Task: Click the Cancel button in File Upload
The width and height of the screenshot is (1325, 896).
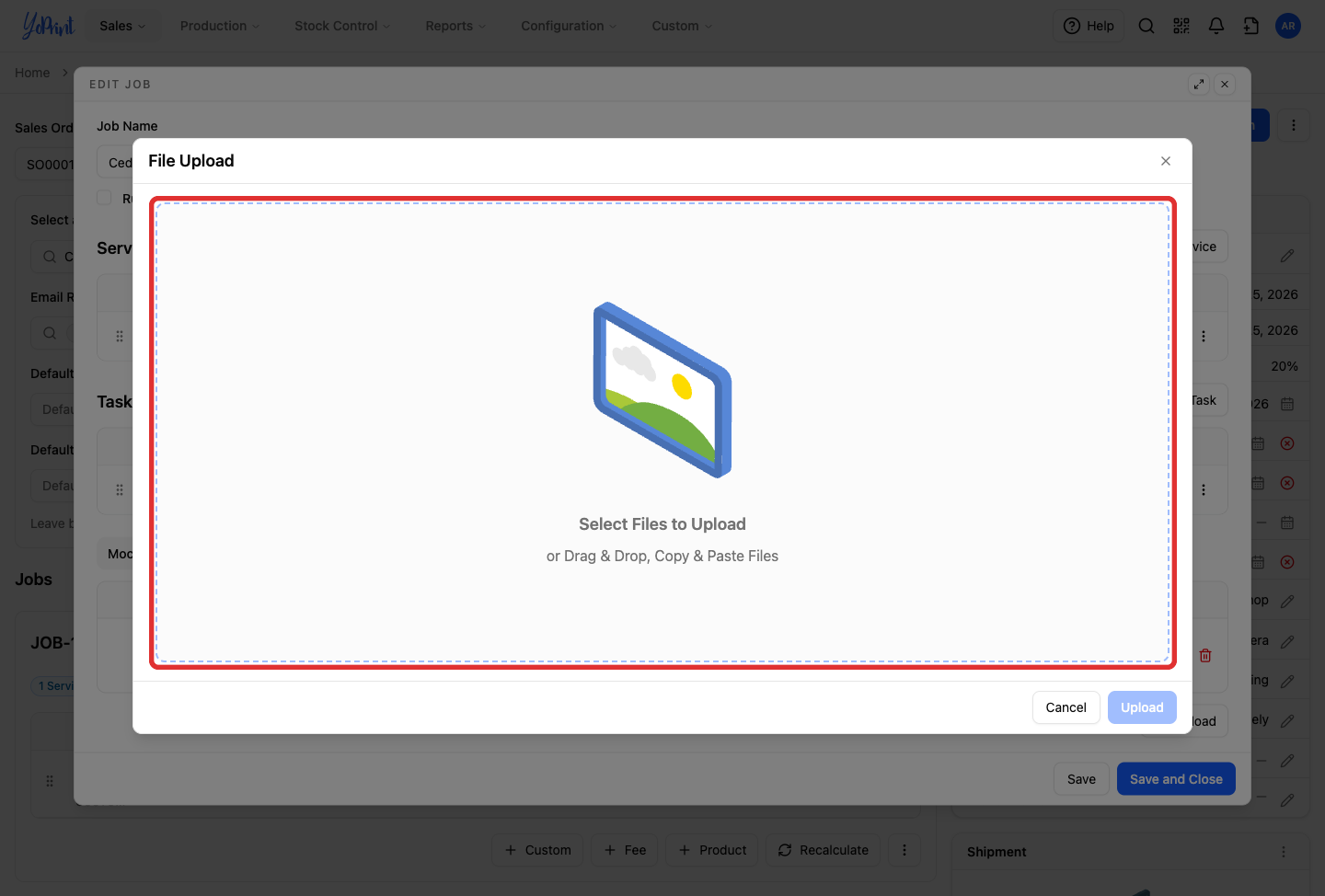Action: 1066,707
